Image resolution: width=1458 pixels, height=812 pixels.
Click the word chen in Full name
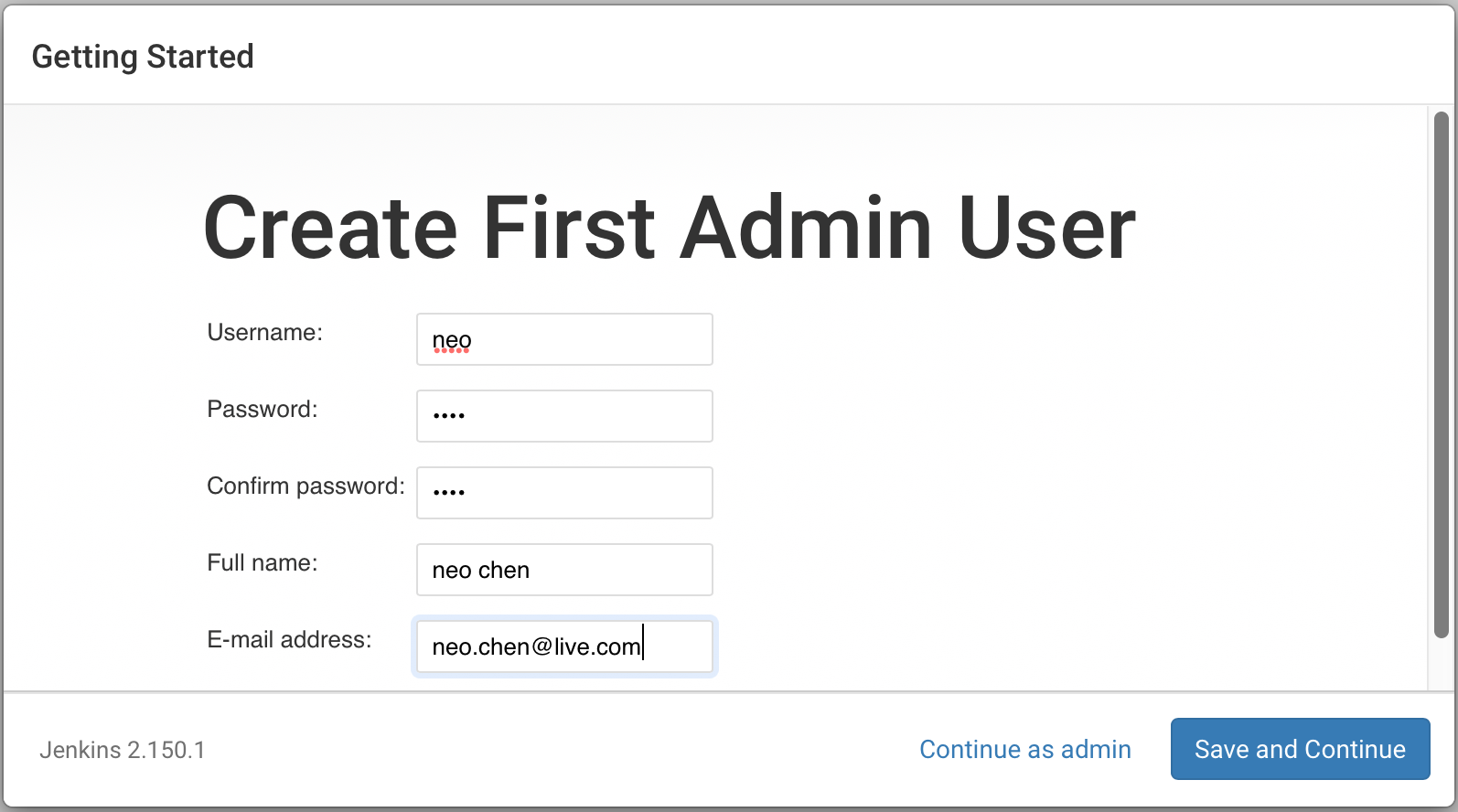coord(504,570)
